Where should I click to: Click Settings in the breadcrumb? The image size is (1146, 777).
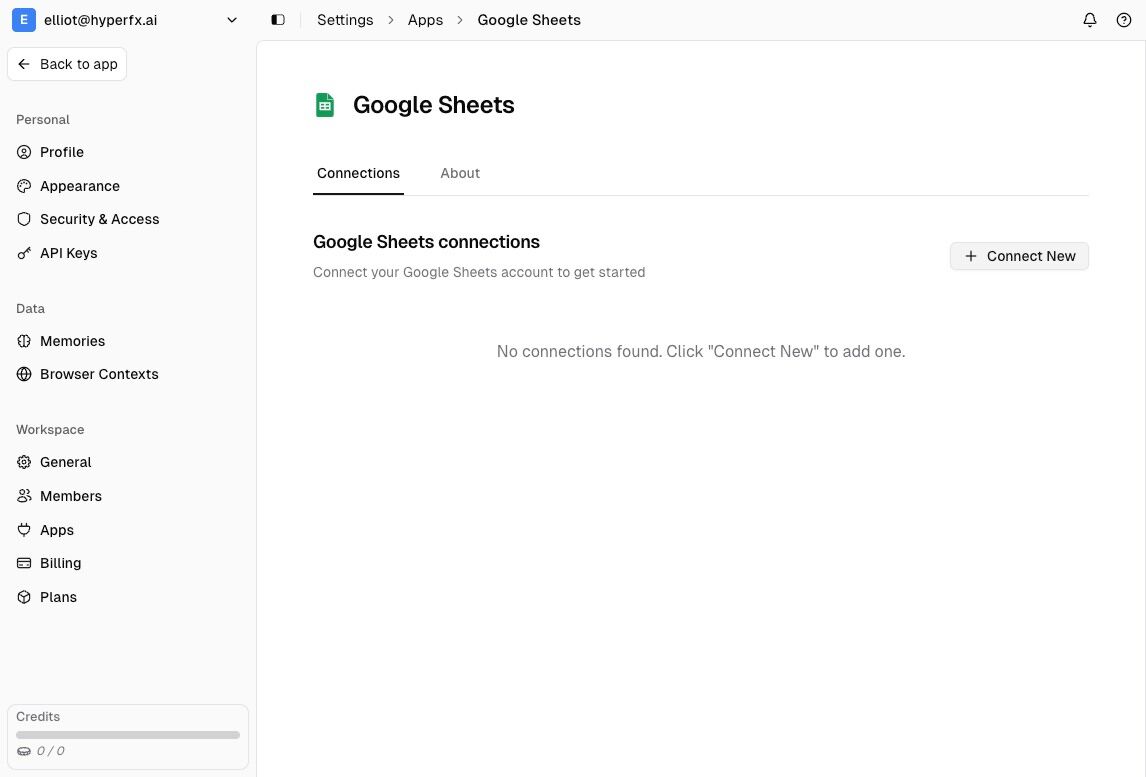pyautogui.click(x=345, y=20)
